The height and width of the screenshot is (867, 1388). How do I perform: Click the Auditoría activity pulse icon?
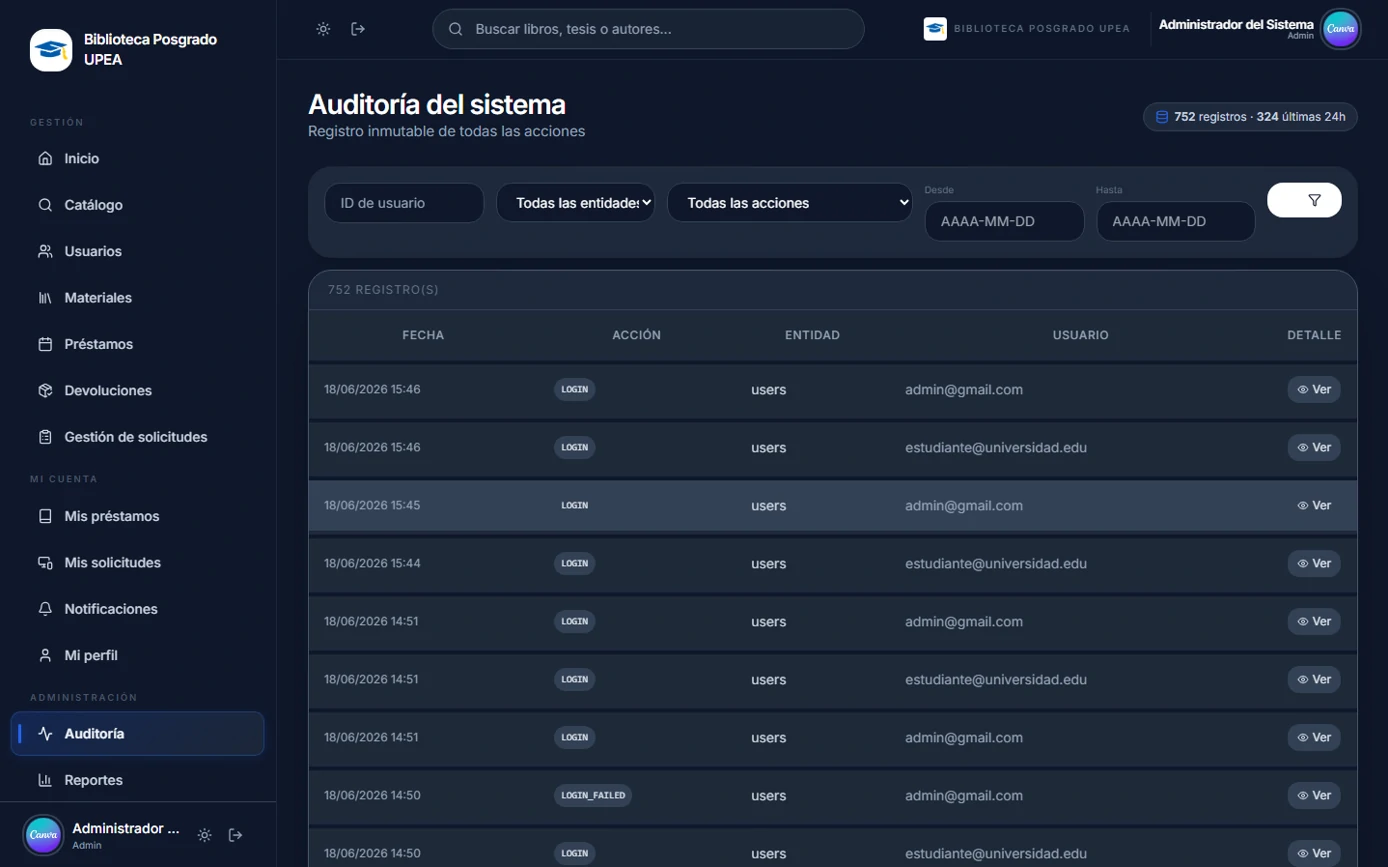pos(45,734)
